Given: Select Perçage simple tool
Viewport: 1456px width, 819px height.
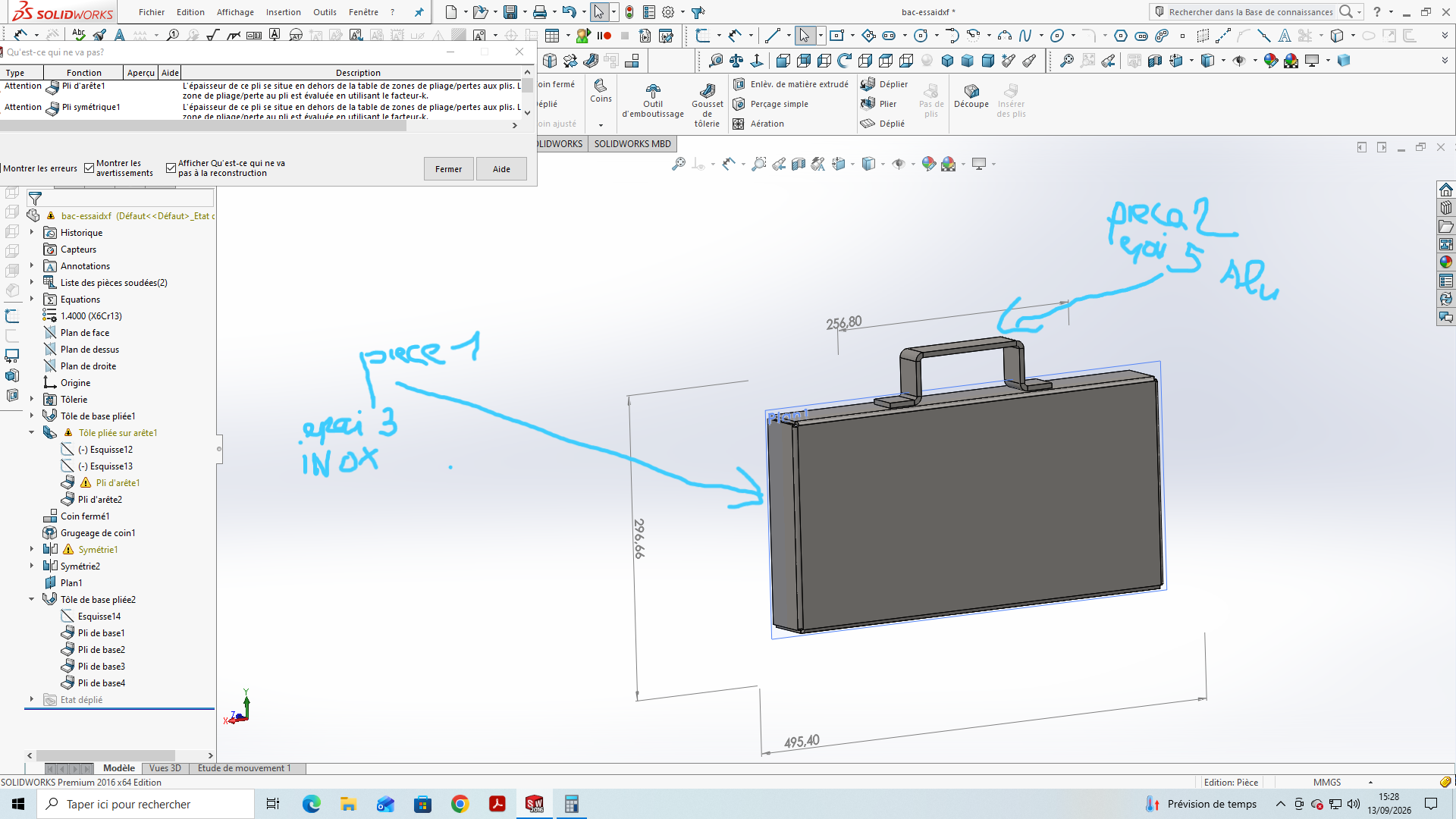Looking at the screenshot, I should pos(770,104).
